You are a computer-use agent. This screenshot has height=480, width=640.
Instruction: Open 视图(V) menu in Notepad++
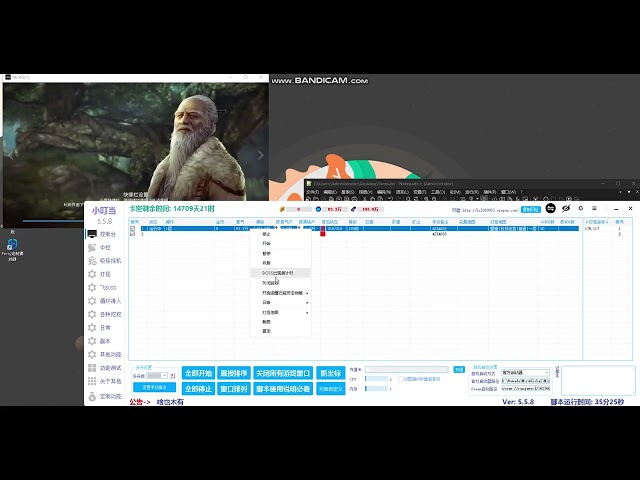tap(366, 192)
